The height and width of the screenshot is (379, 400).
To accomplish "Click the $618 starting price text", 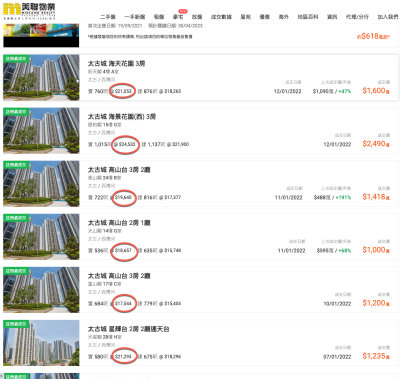I will [373, 36].
